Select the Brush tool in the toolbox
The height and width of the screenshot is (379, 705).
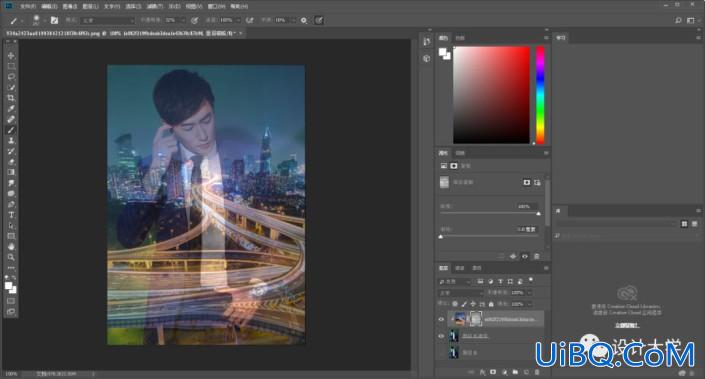[x=11, y=130]
